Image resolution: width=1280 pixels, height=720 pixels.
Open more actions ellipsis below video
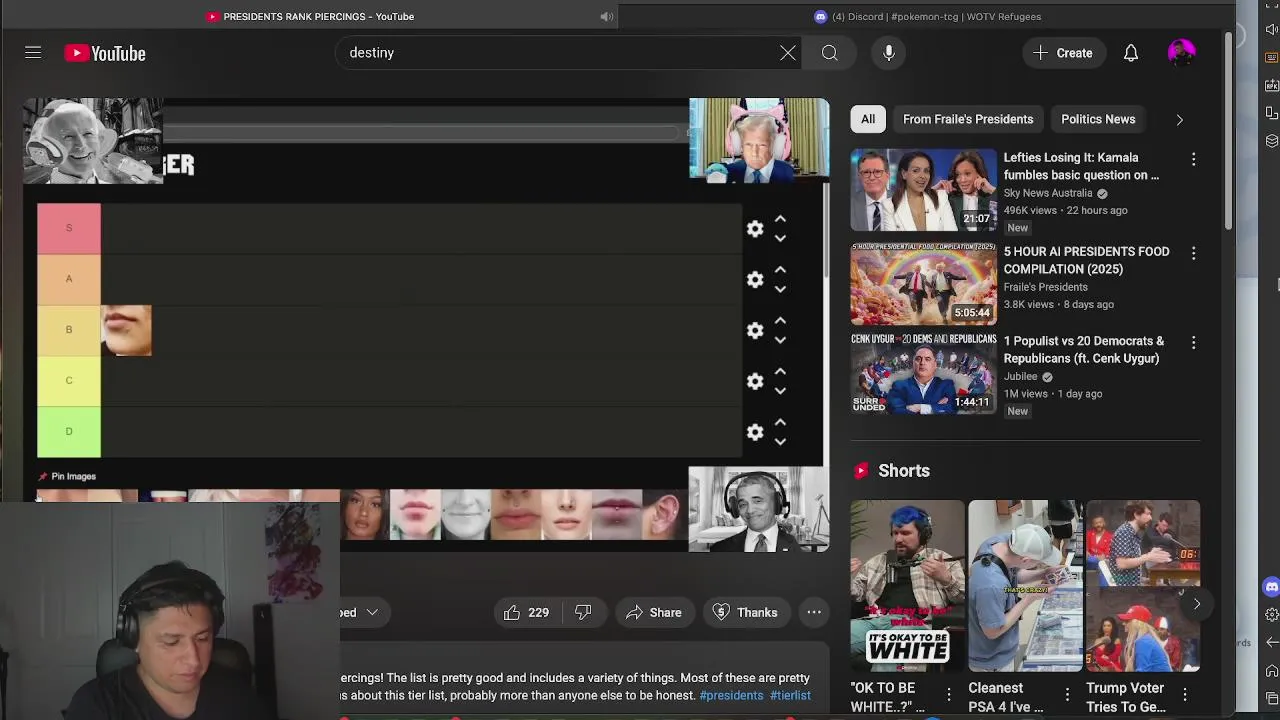814,613
